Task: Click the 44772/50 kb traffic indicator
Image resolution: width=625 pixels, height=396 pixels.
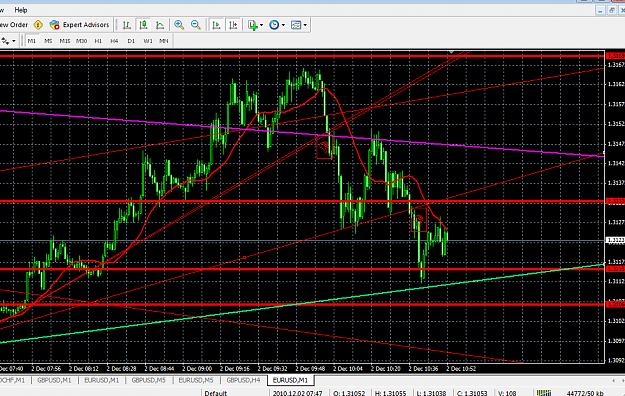Action: (585, 393)
